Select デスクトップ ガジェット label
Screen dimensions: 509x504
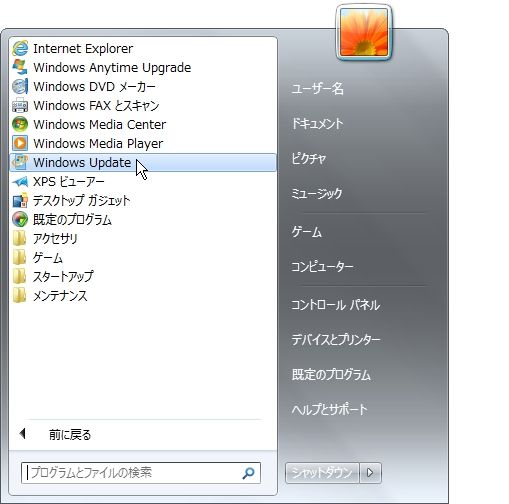pyautogui.click(x=81, y=201)
